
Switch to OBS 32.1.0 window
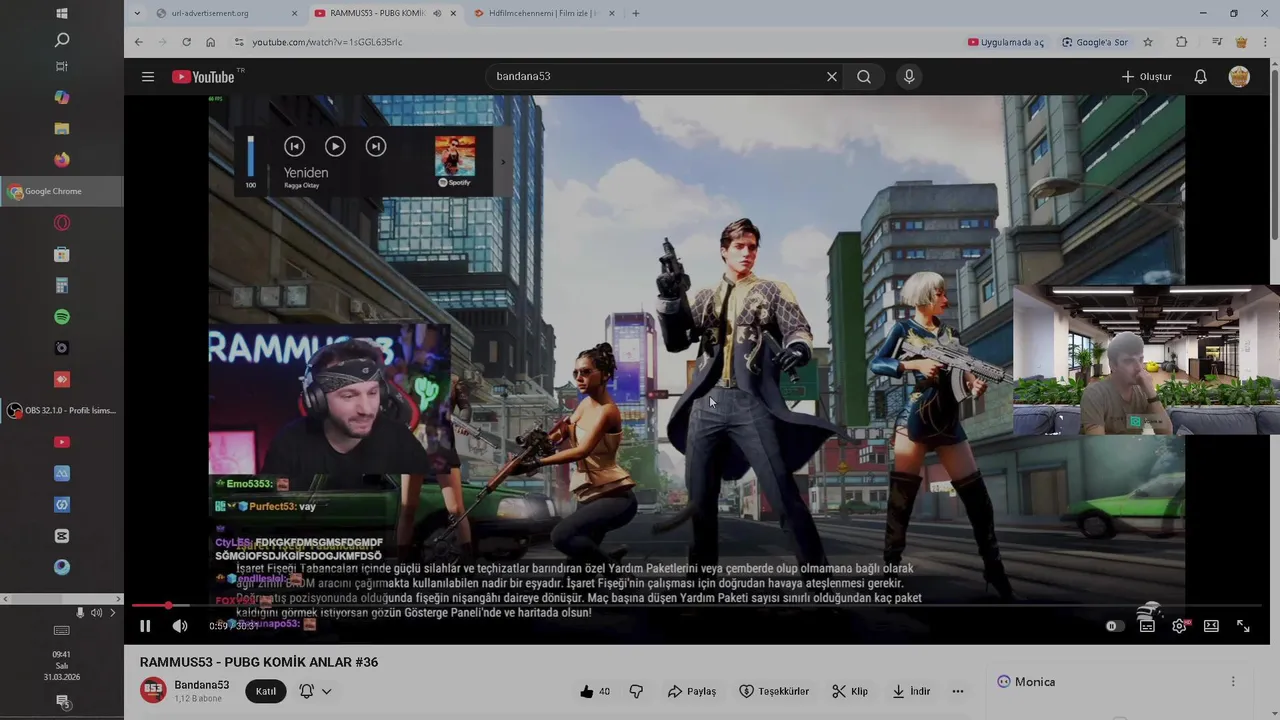click(62, 410)
